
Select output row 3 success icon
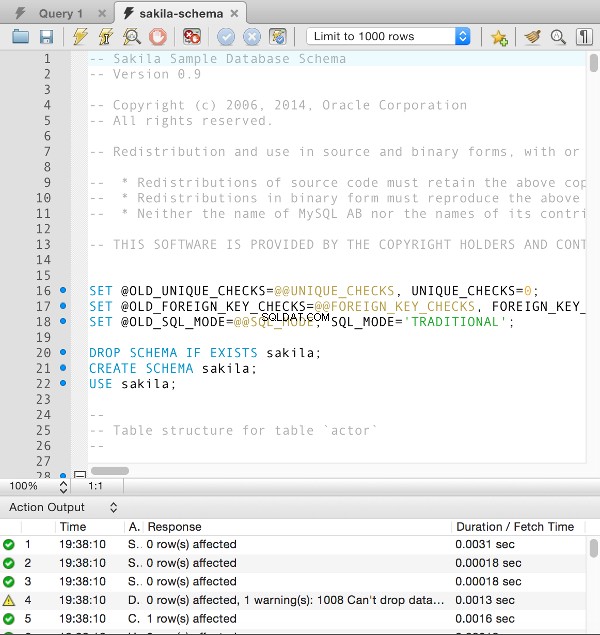[9, 582]
